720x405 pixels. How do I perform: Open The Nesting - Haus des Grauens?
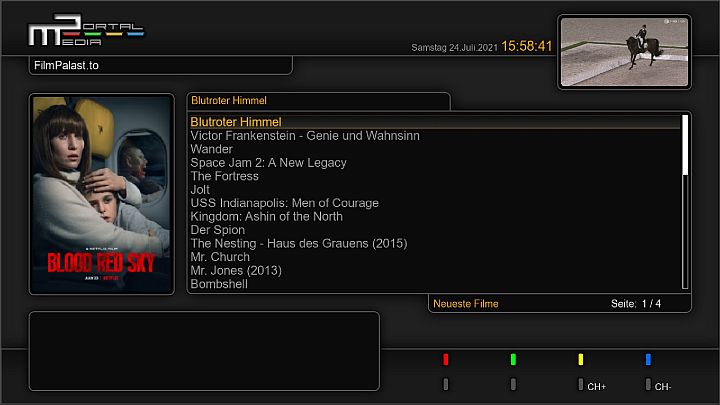[x=298, y=243]
